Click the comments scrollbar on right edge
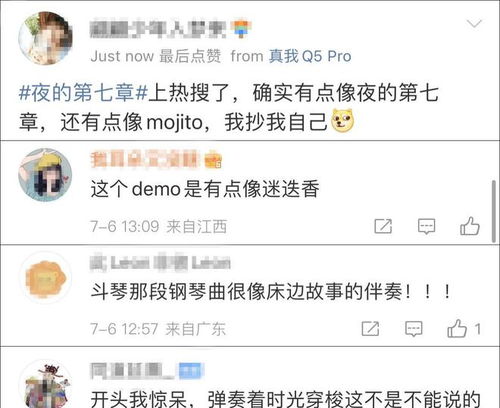This screenshot has width=500, height=408. (x=494, y=211)
